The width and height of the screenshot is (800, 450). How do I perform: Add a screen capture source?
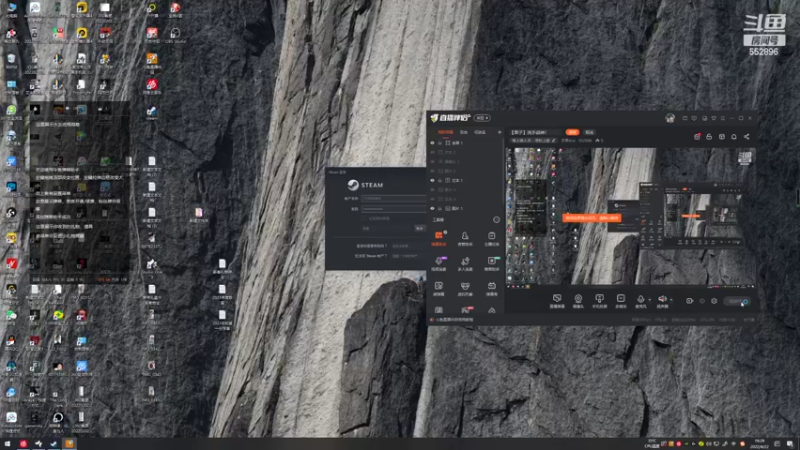557,301
